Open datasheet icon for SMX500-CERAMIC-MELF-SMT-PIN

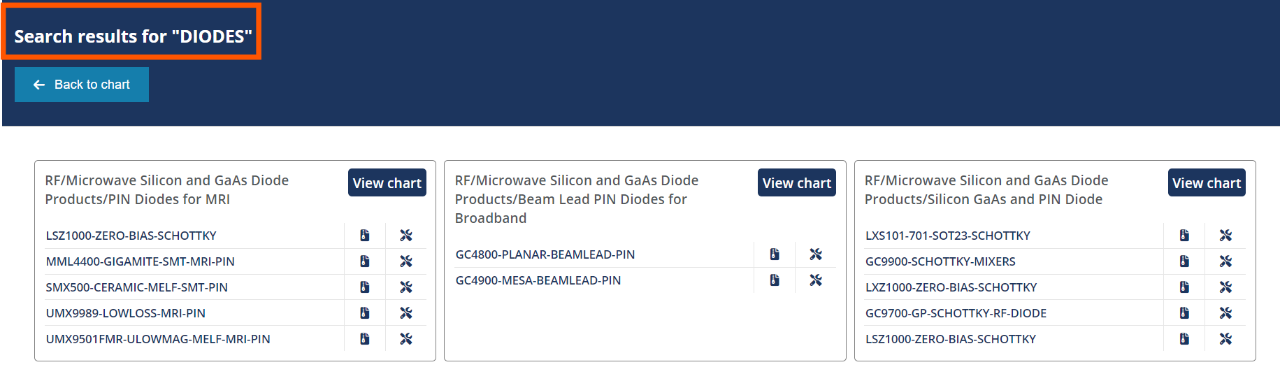pos(365,288)
